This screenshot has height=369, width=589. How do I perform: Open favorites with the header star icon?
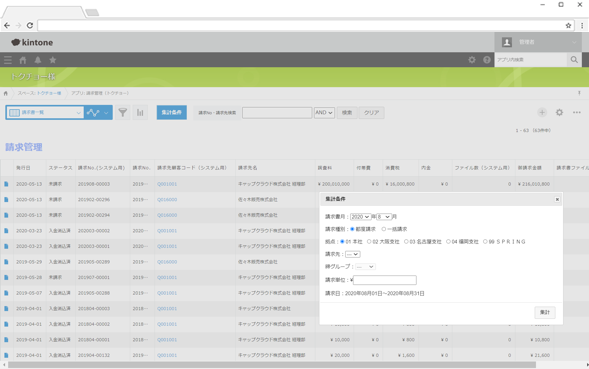tap(53, 60)
